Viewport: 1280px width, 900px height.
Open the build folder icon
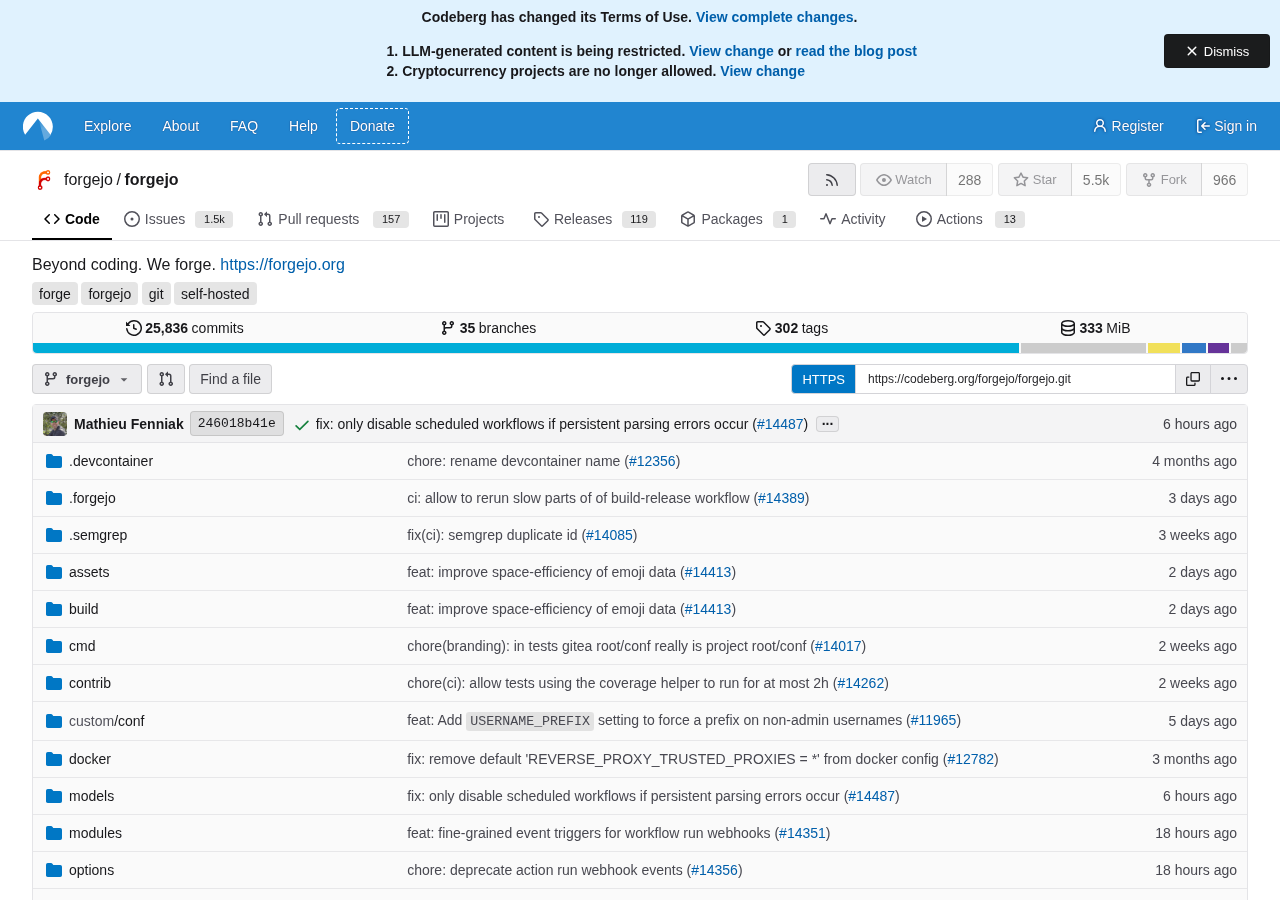point(54,609)
